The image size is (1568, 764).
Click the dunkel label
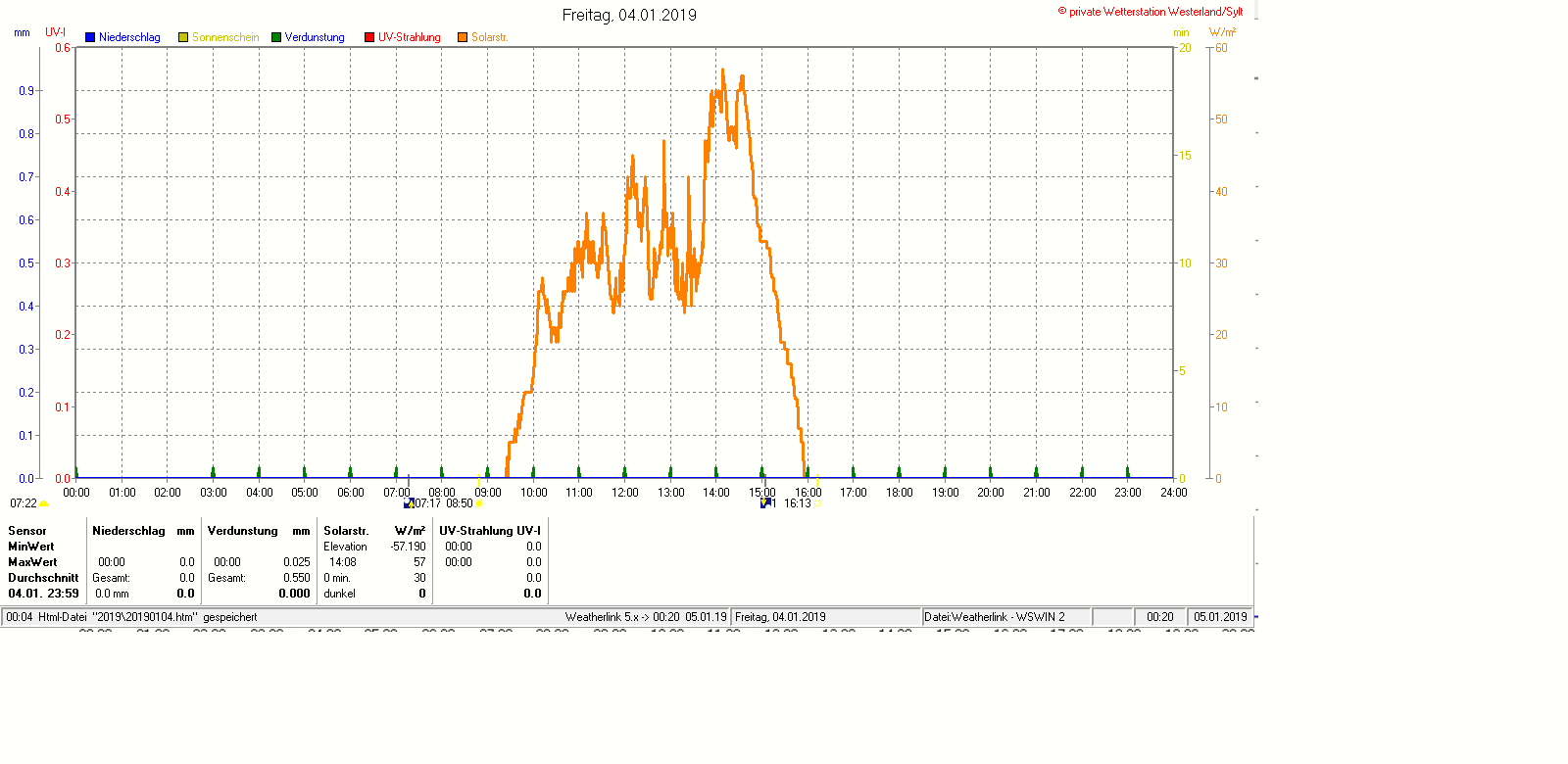pos(339,594)
